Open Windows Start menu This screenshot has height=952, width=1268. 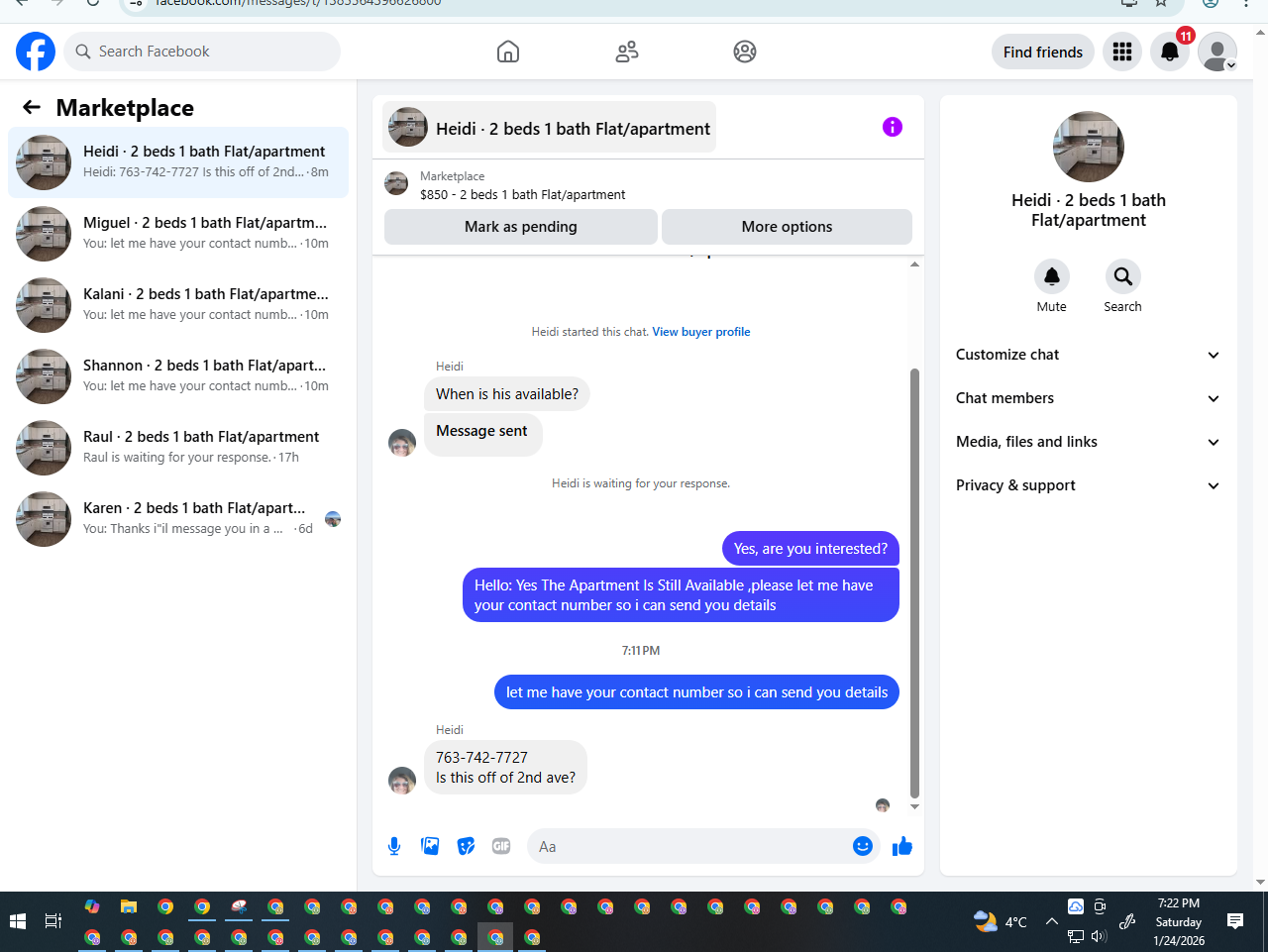click(18, 921)
